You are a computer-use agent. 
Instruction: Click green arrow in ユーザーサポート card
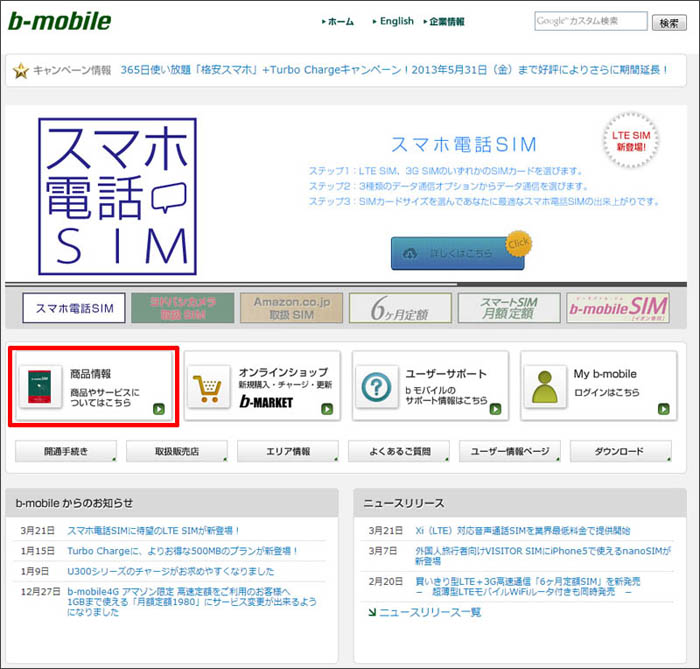pos(496,409)
